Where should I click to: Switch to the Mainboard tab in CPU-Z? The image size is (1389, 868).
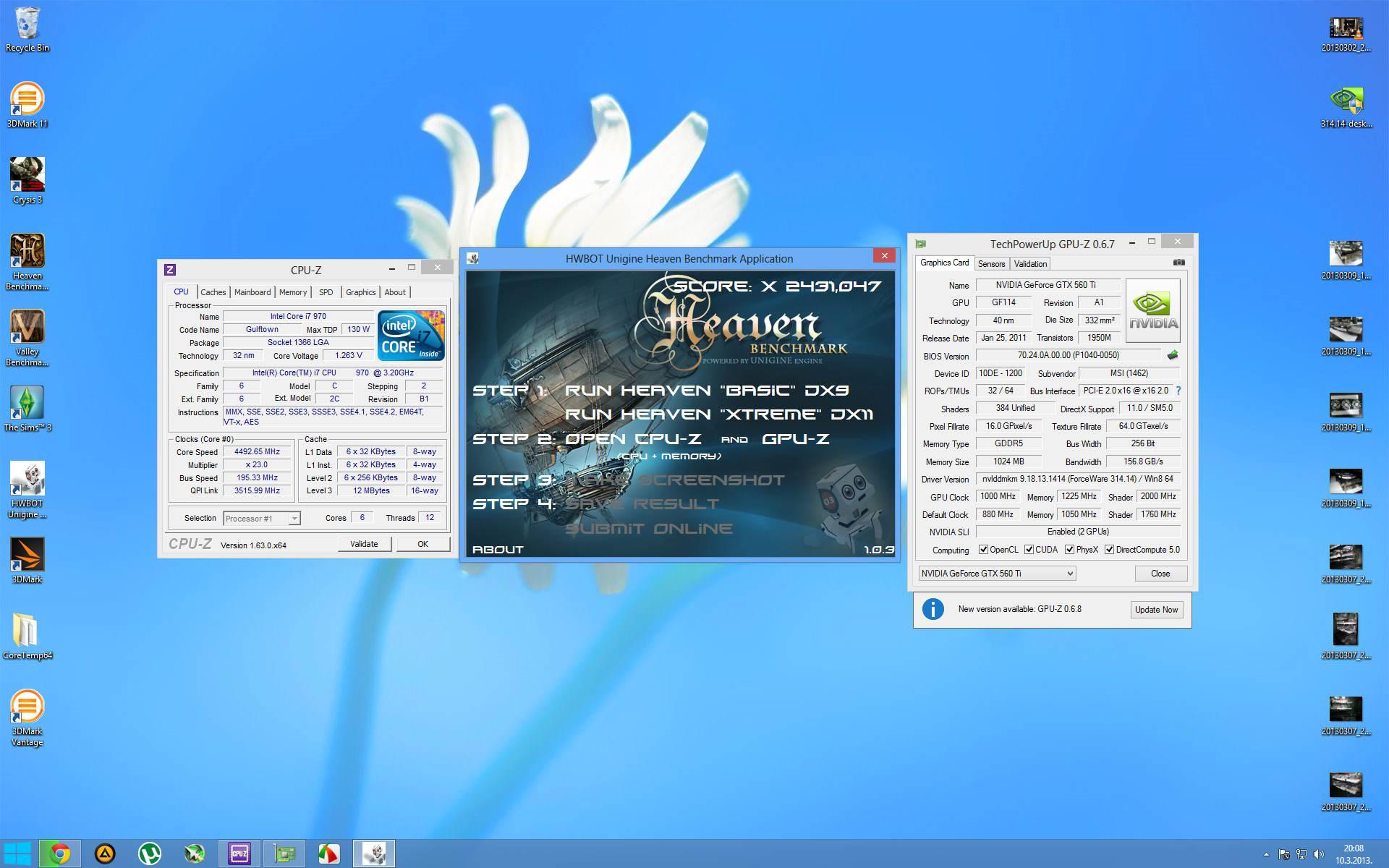pyautogui.click(x=252, y=292)
